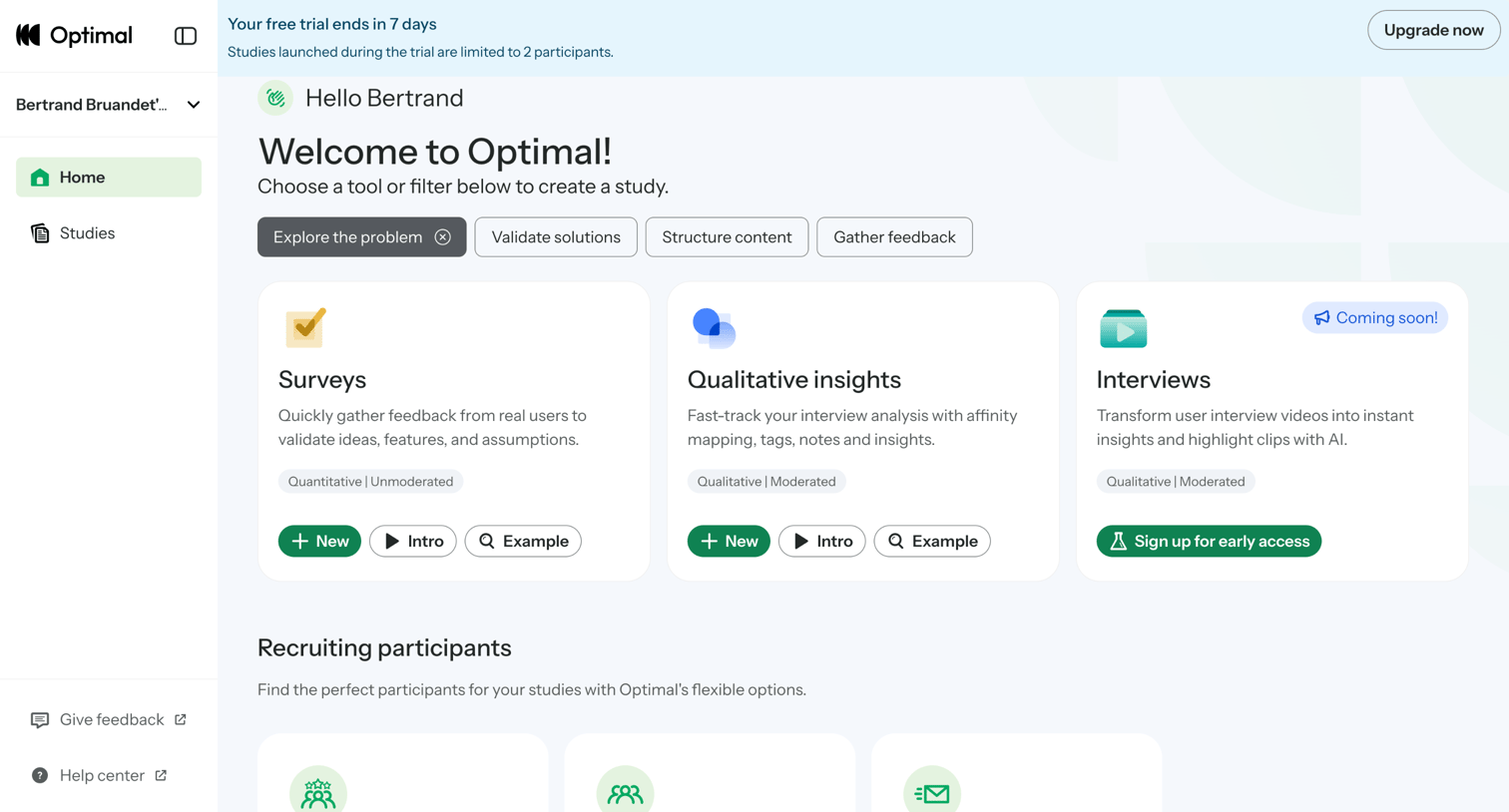
Task: Click the Help center question mark icon
Action: click(40, 776)
